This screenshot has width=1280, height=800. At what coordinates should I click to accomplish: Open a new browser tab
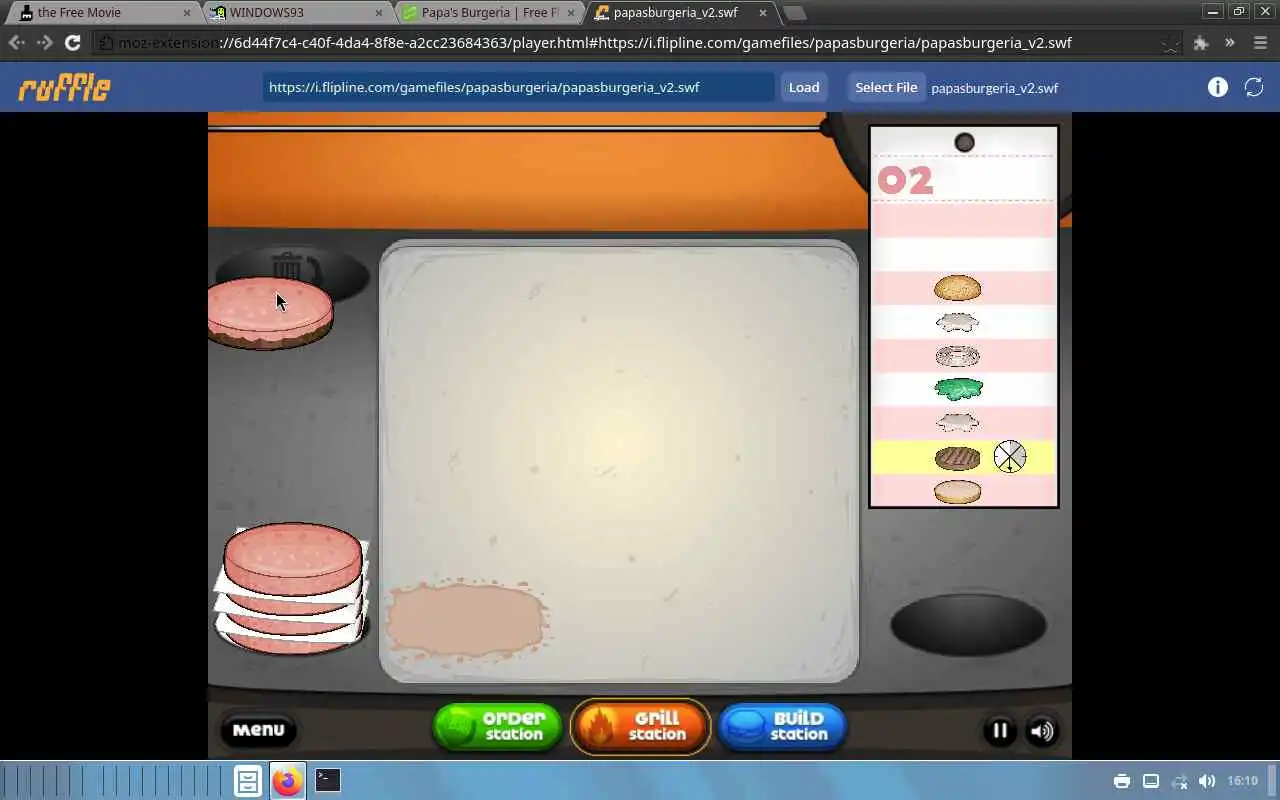[x=794, y=13]
